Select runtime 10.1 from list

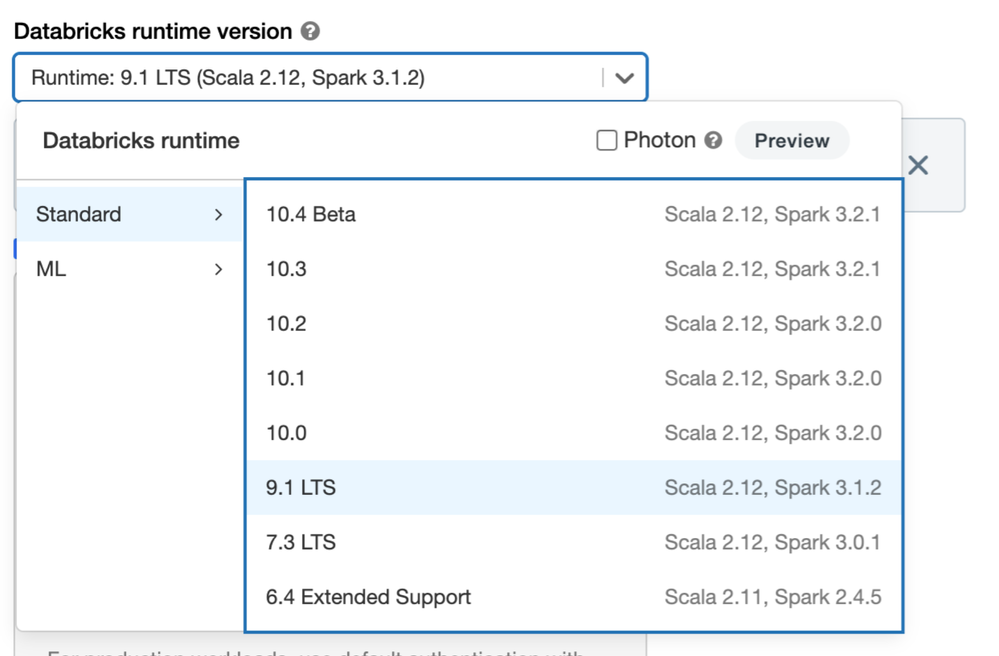coord(573,378)
